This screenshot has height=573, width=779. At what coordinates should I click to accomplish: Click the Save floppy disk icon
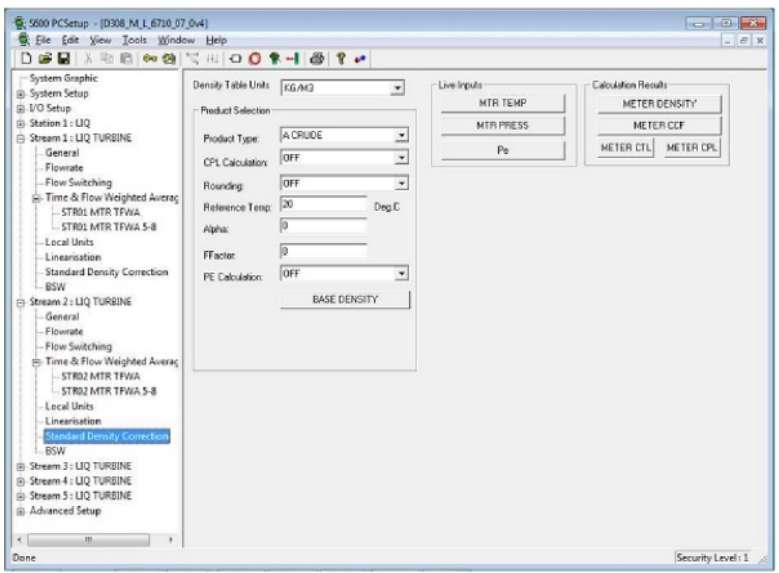pos(64,59)
